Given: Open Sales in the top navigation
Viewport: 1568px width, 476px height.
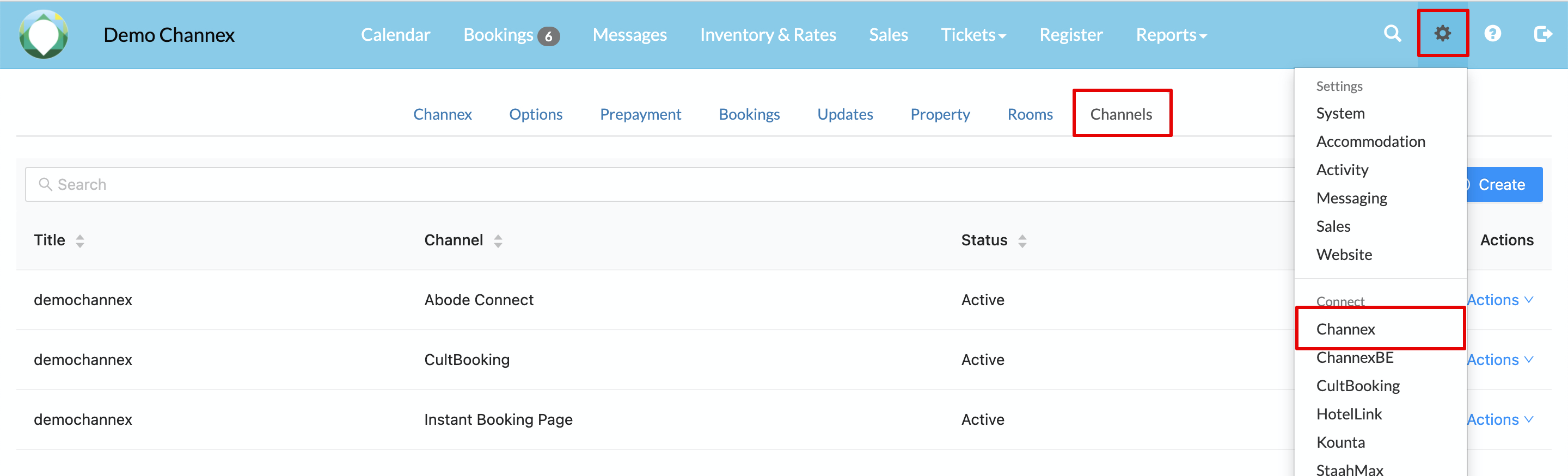Looking at the screenshot, I should point(889,35).
